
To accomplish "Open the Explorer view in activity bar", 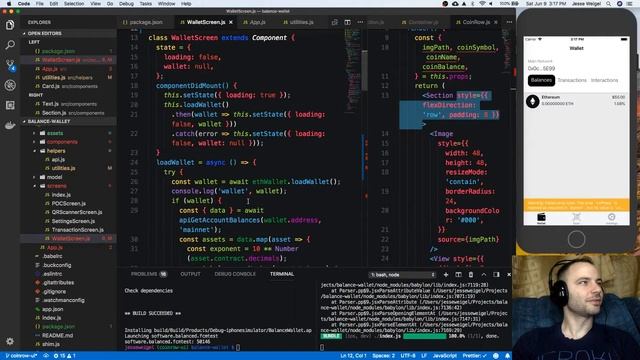I will [x=10, y=25].
